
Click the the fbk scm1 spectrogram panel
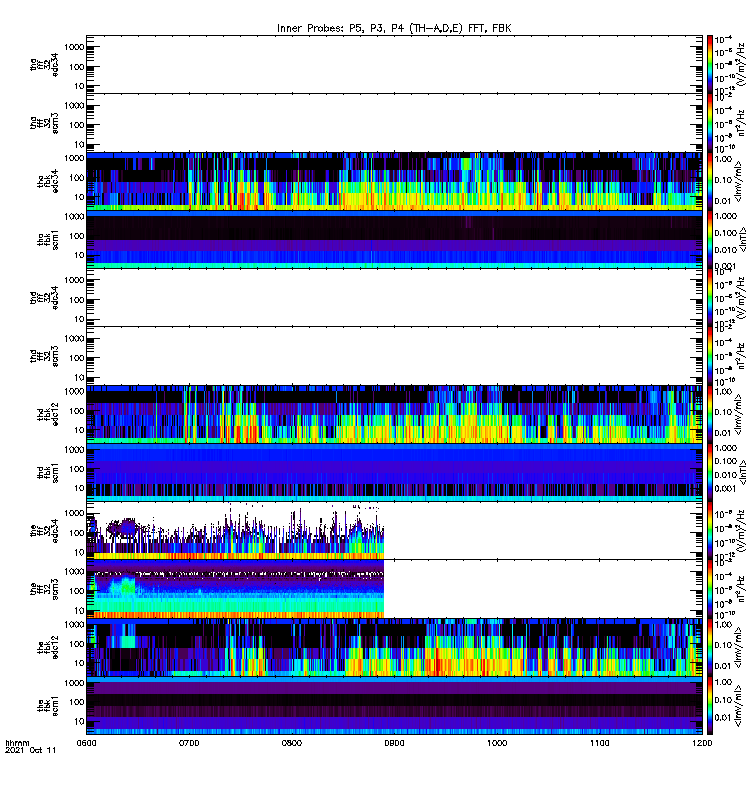pyautogui.click(x=394, y=706)
